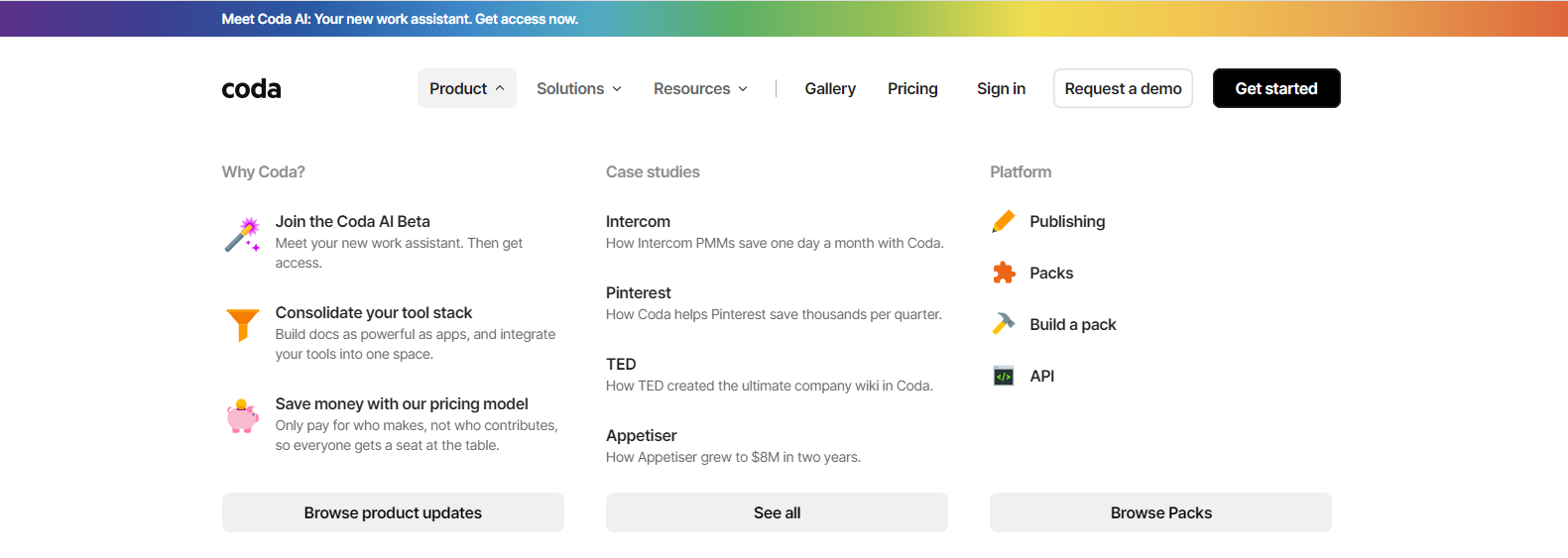Click the pink piggy bank icon
This screenshot has width=1568, height=558.
click(242, 416)
